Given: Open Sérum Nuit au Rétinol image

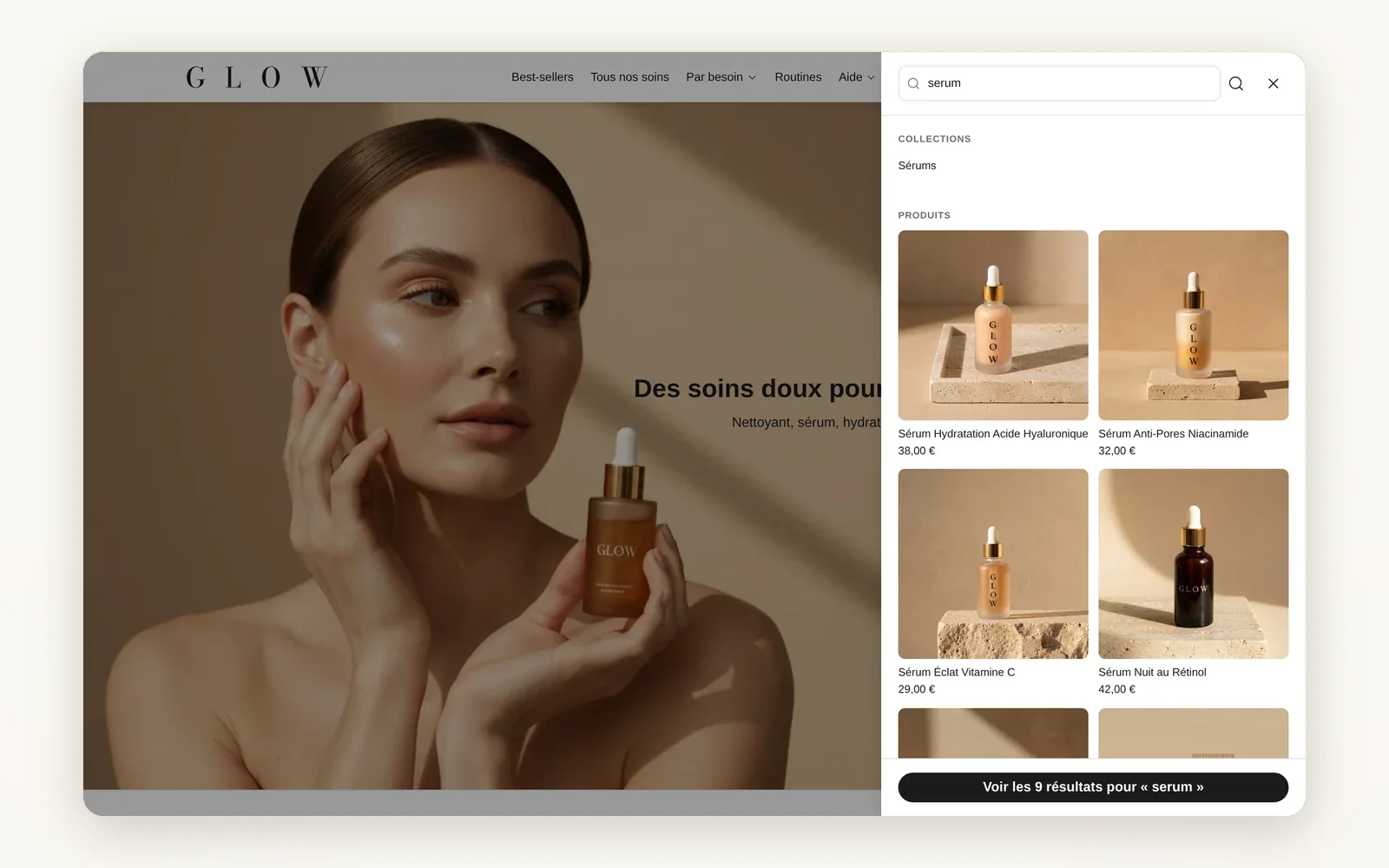Looking at the screenshot, I should (1194, 563).
